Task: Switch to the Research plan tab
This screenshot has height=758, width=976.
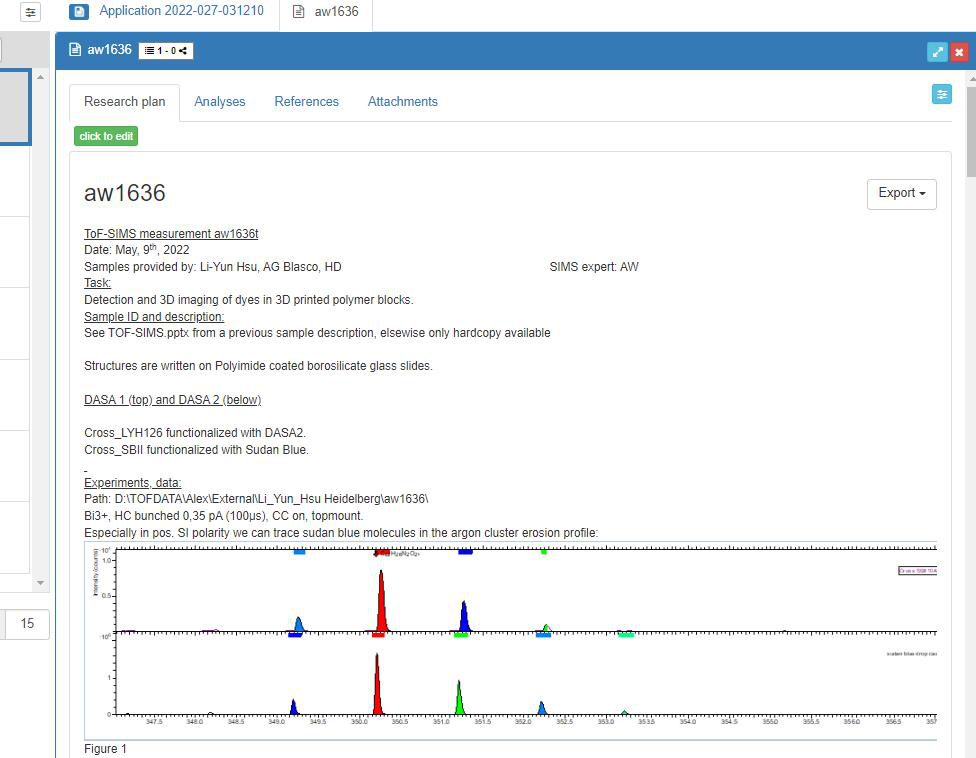Action: point(124,101)
